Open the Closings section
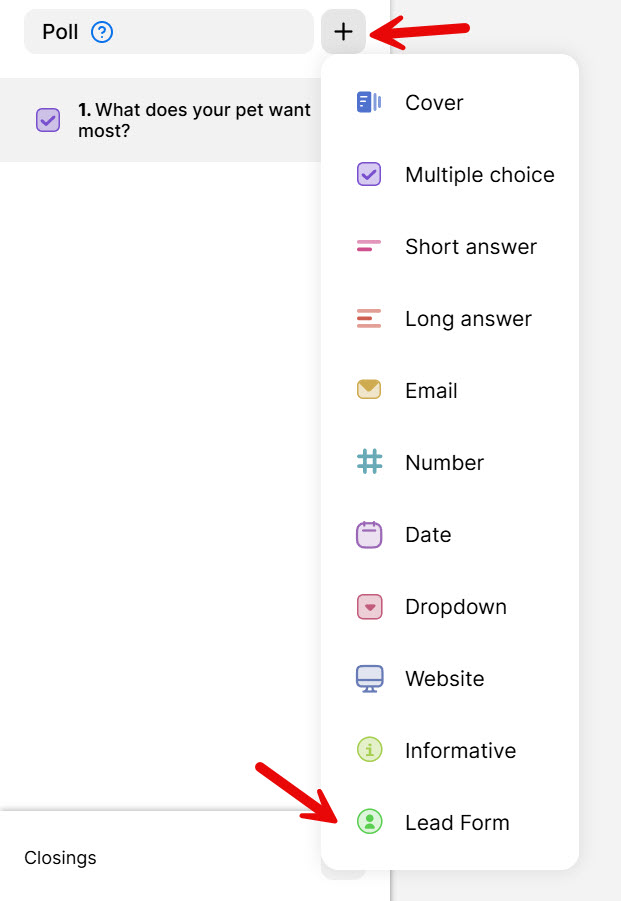 point(60,858)
